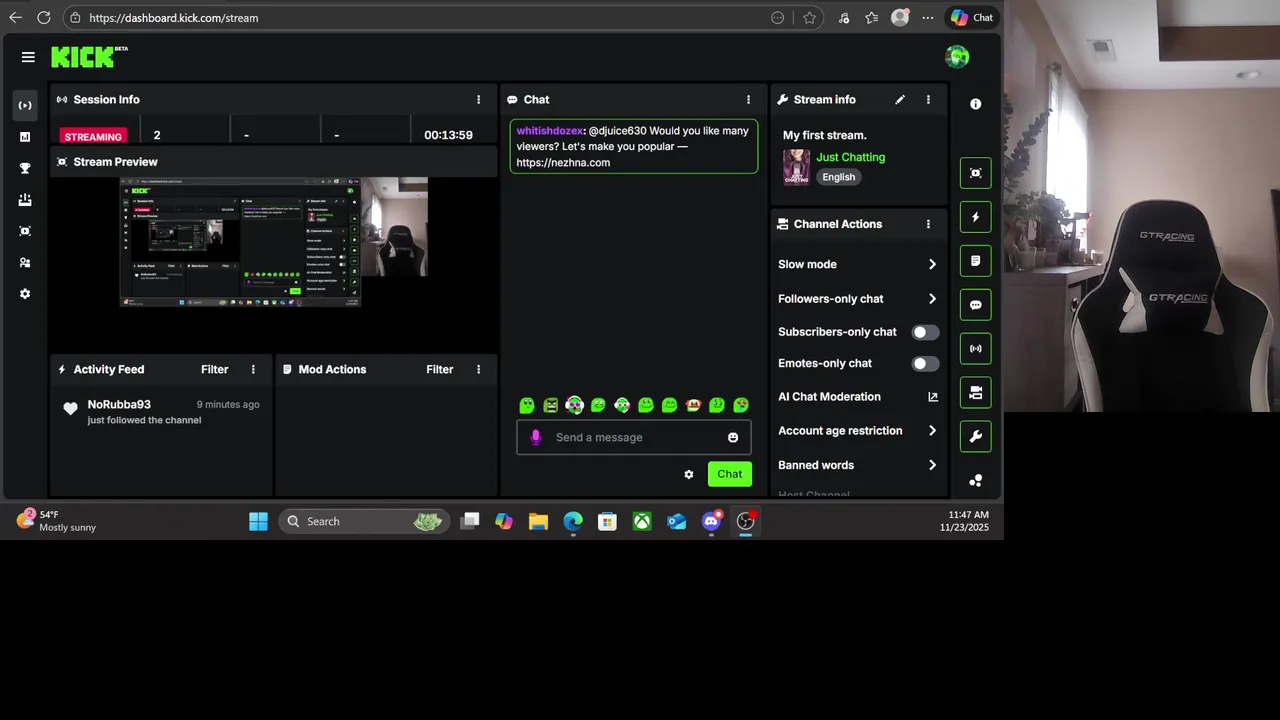Toggle the camera panel button on right rail
The image size is (1280, 720).
(x=976, y=393)
